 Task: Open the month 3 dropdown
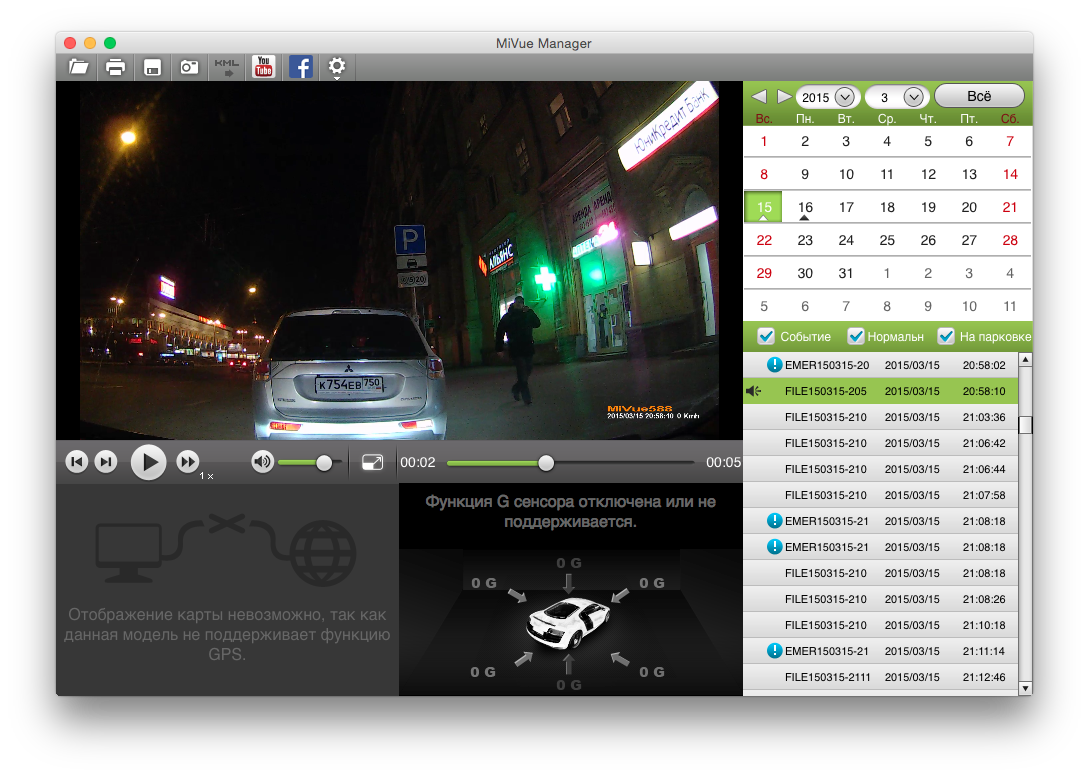(897, 97)
